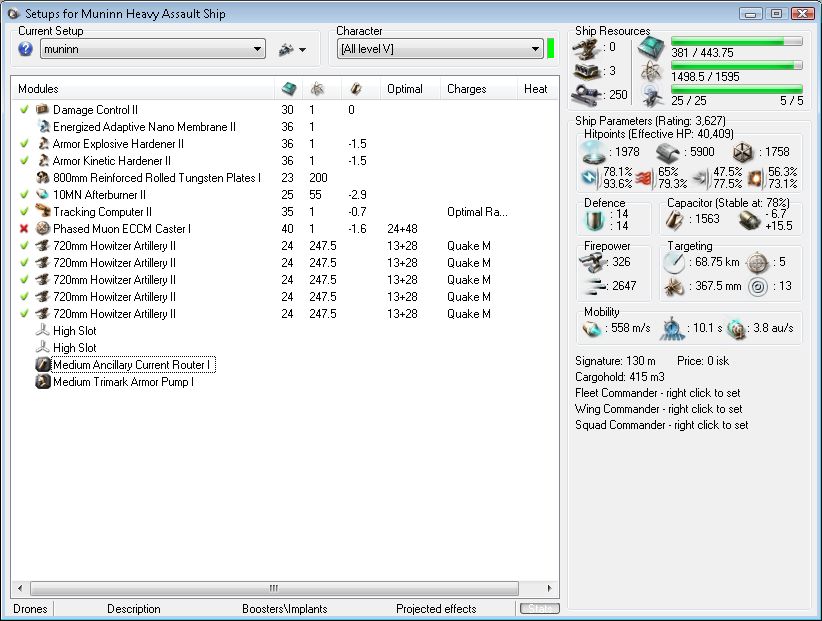This screenshot has width=822, height=621.
Task: Click the Stats button at bottom
Action: point(540,608)
